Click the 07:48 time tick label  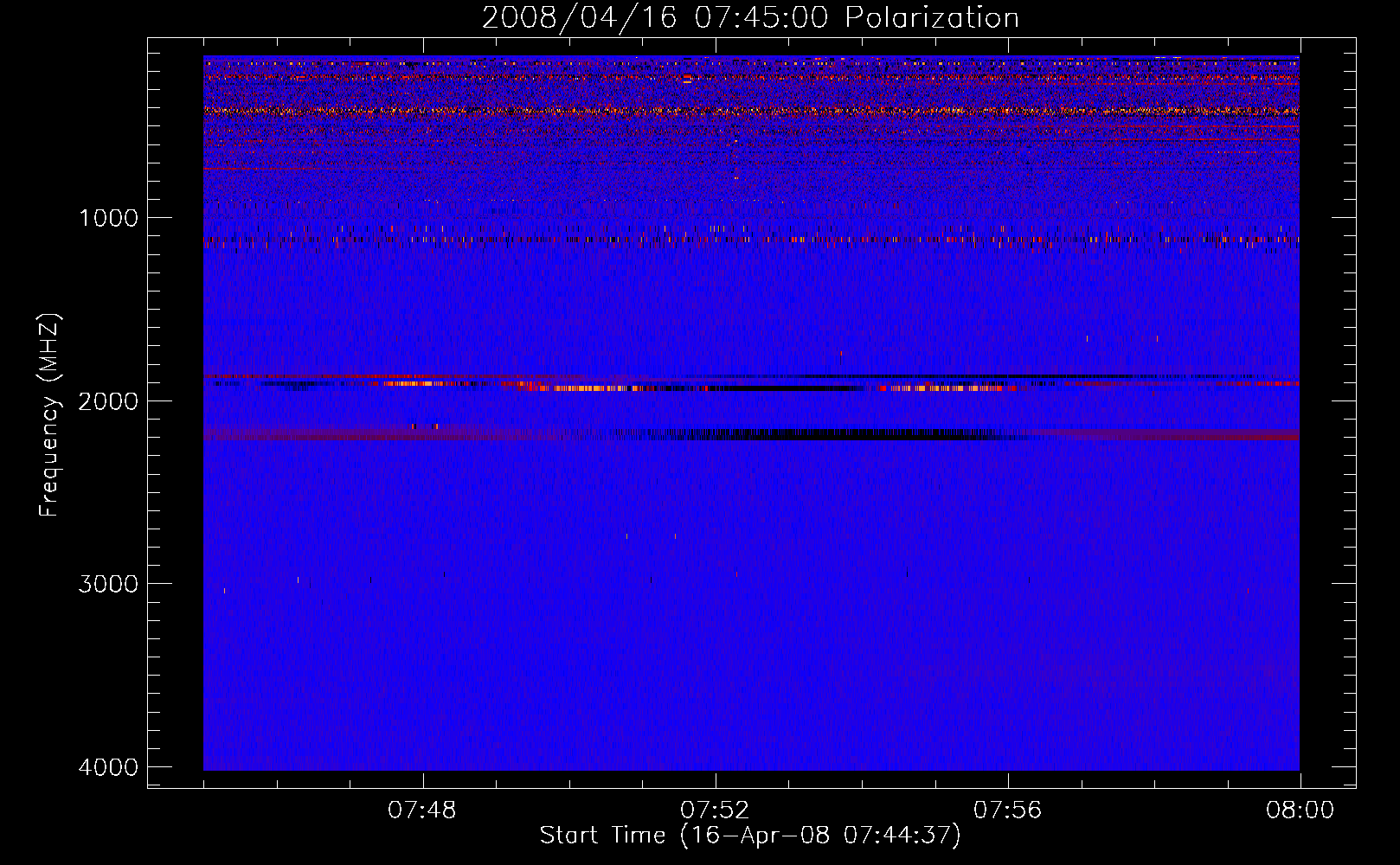pos(422,811)
